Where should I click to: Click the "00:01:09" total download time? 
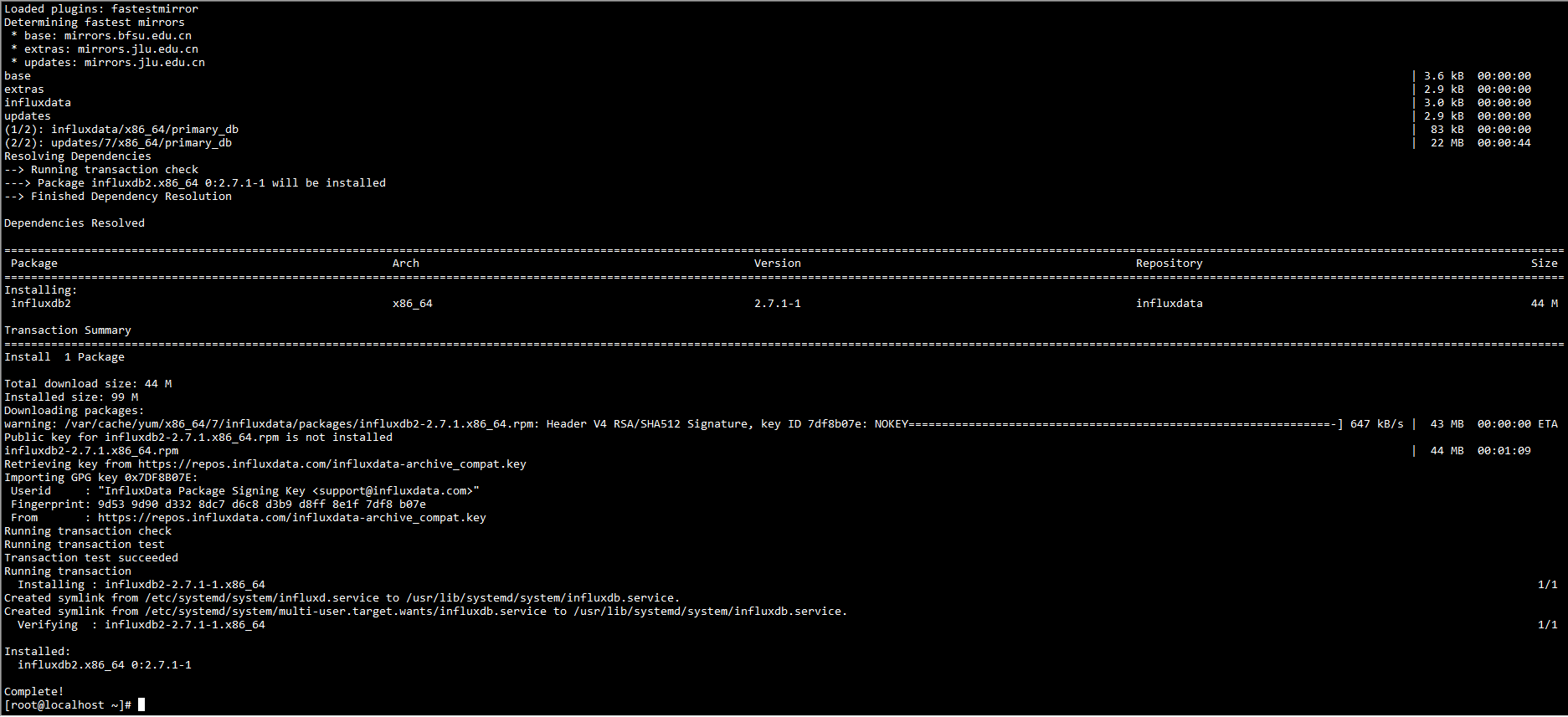pyautogui.click(x=1504, y=451)
